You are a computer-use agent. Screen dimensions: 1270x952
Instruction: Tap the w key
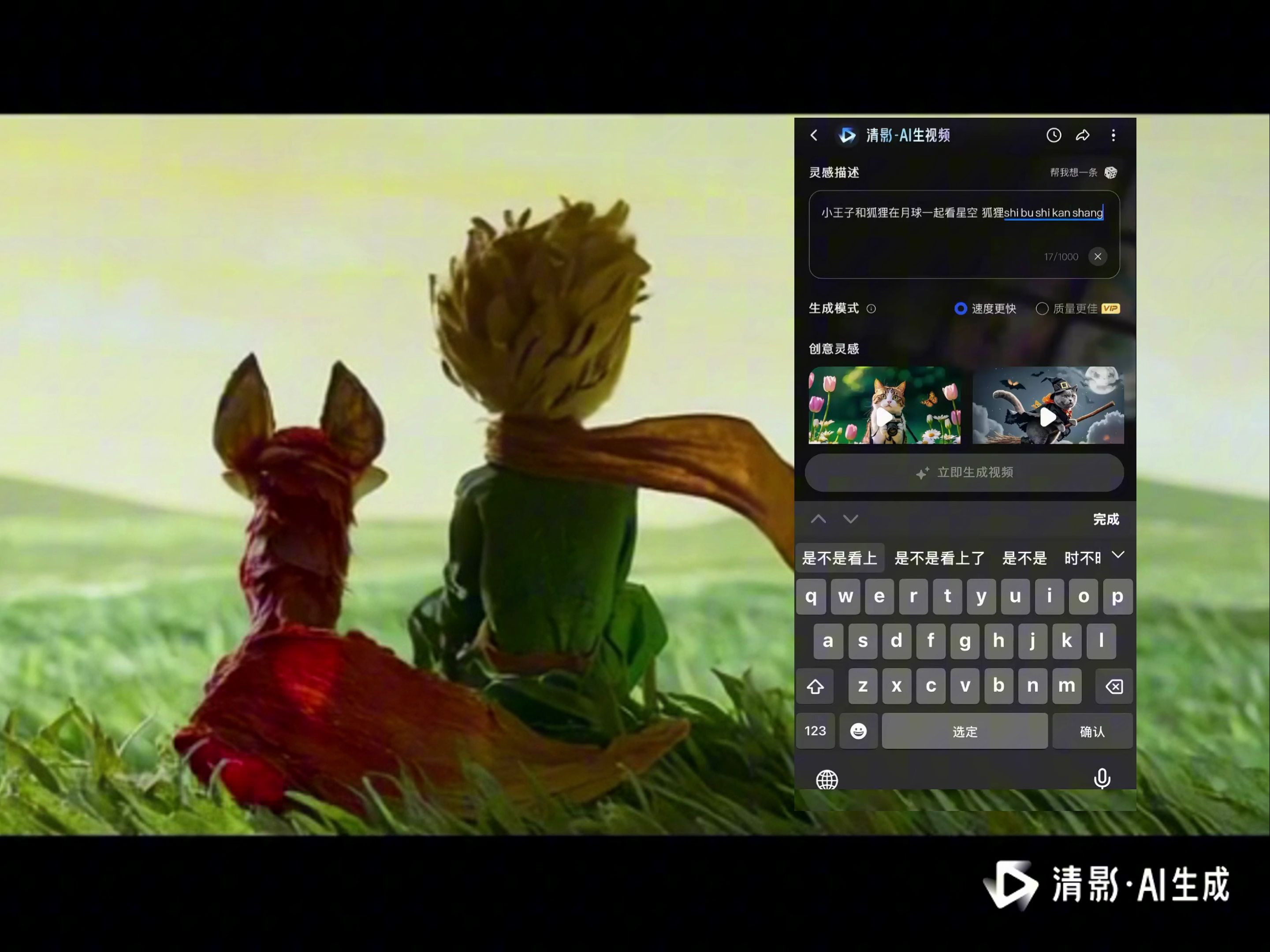[x=845, y=597]
